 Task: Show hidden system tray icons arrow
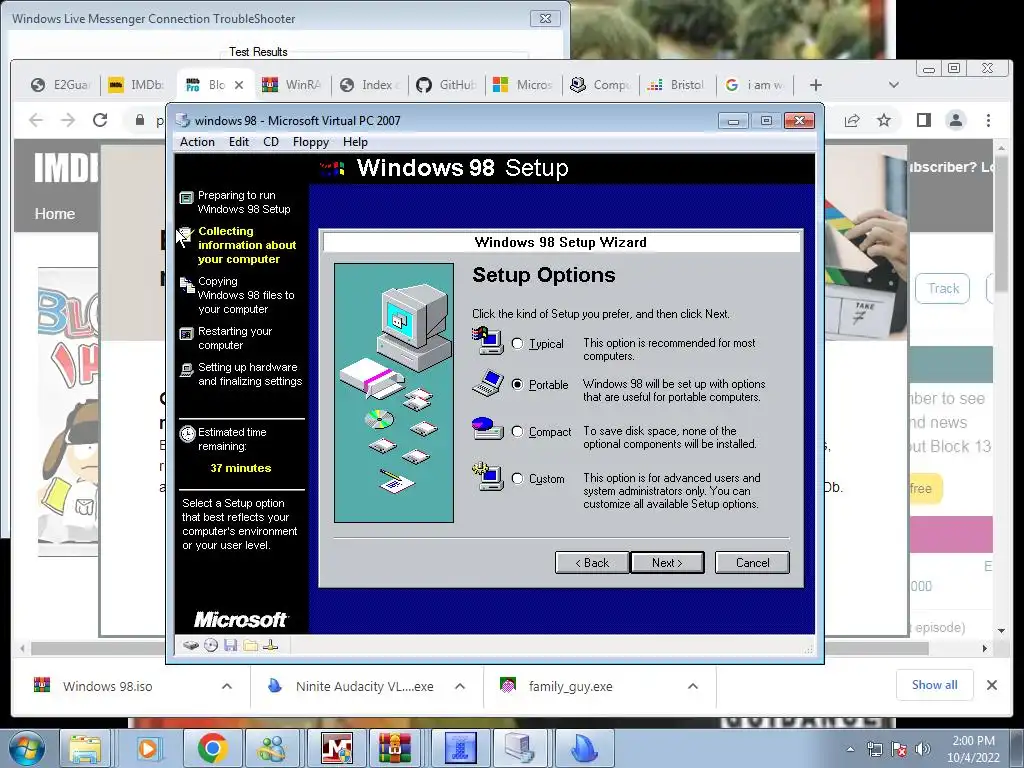(850, 749)
